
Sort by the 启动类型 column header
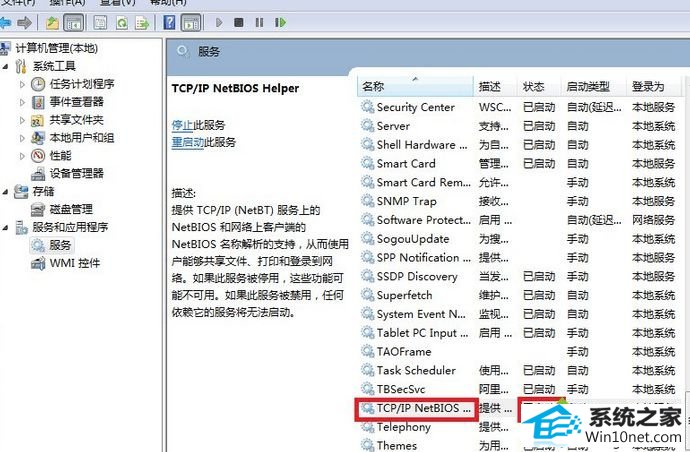point(593,86)
